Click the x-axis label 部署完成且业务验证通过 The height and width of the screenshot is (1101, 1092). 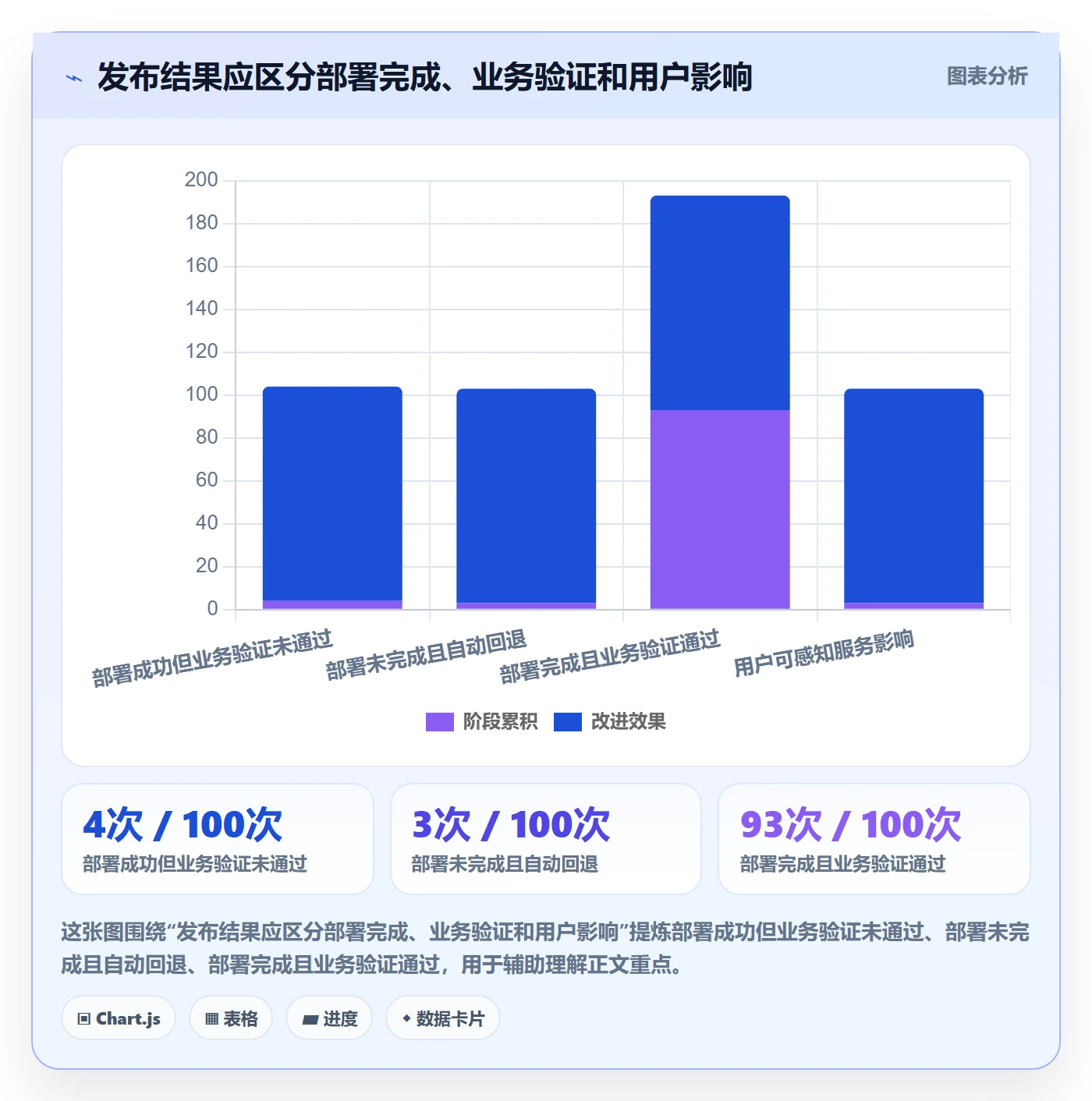click(x=610, y=657)
